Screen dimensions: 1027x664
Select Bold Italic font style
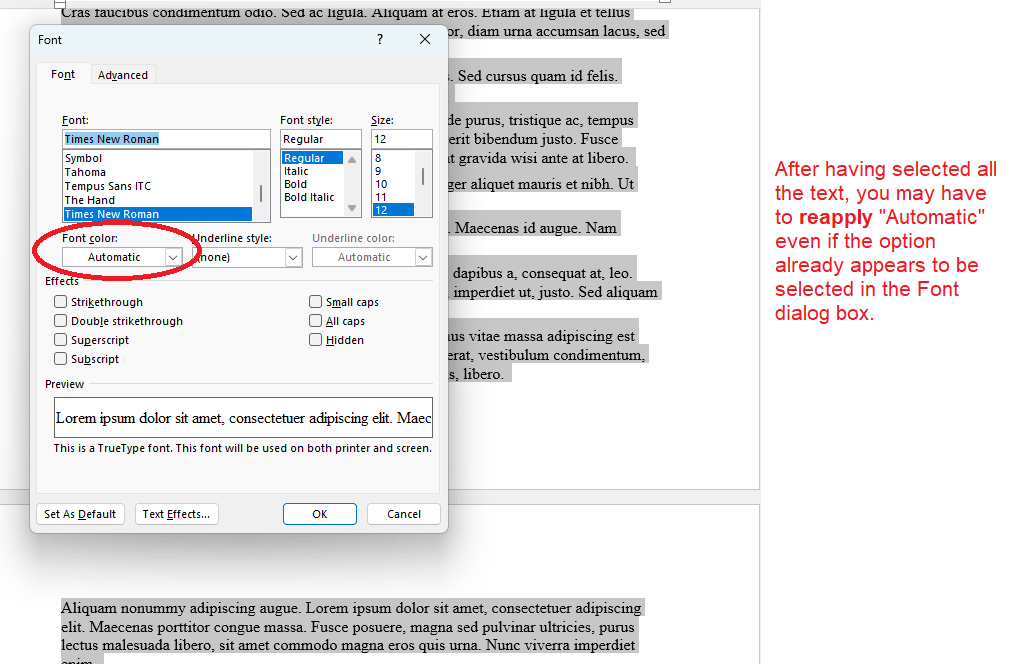point(312,197)
